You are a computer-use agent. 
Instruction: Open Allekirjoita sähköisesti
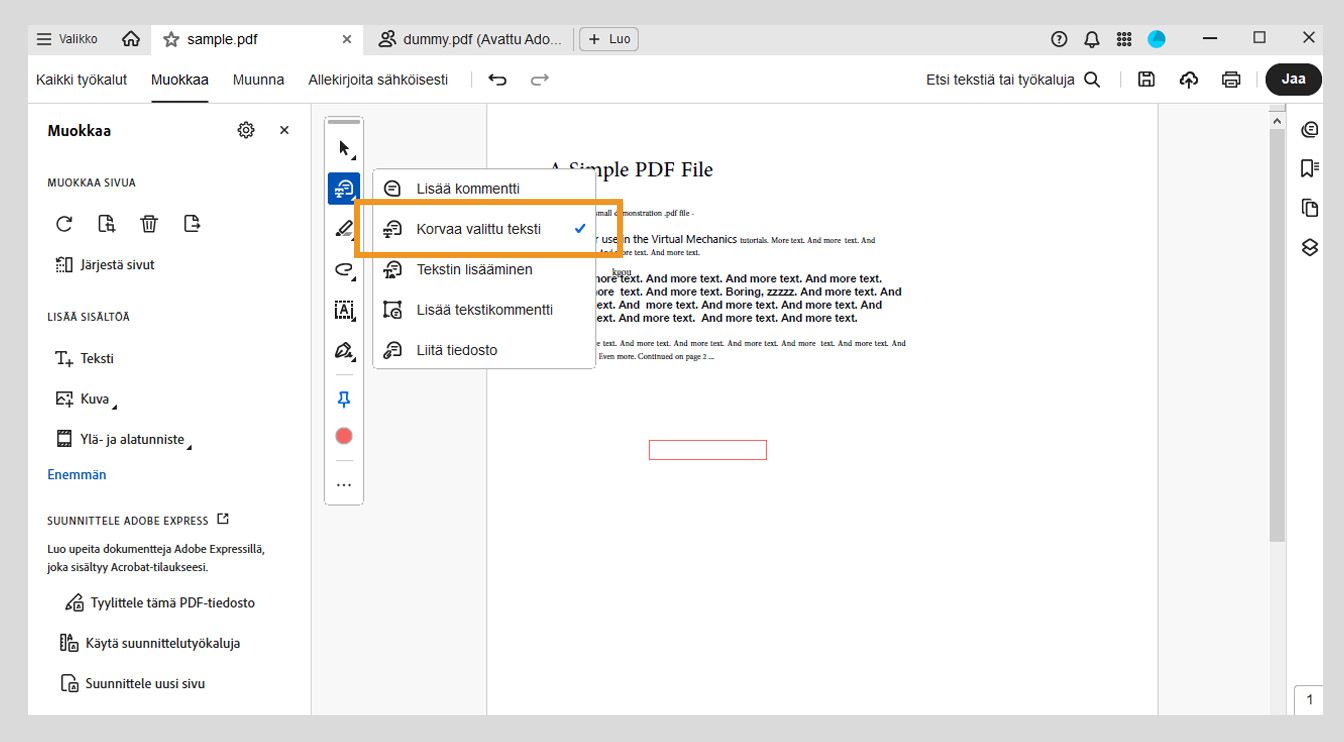click(378, 80)
